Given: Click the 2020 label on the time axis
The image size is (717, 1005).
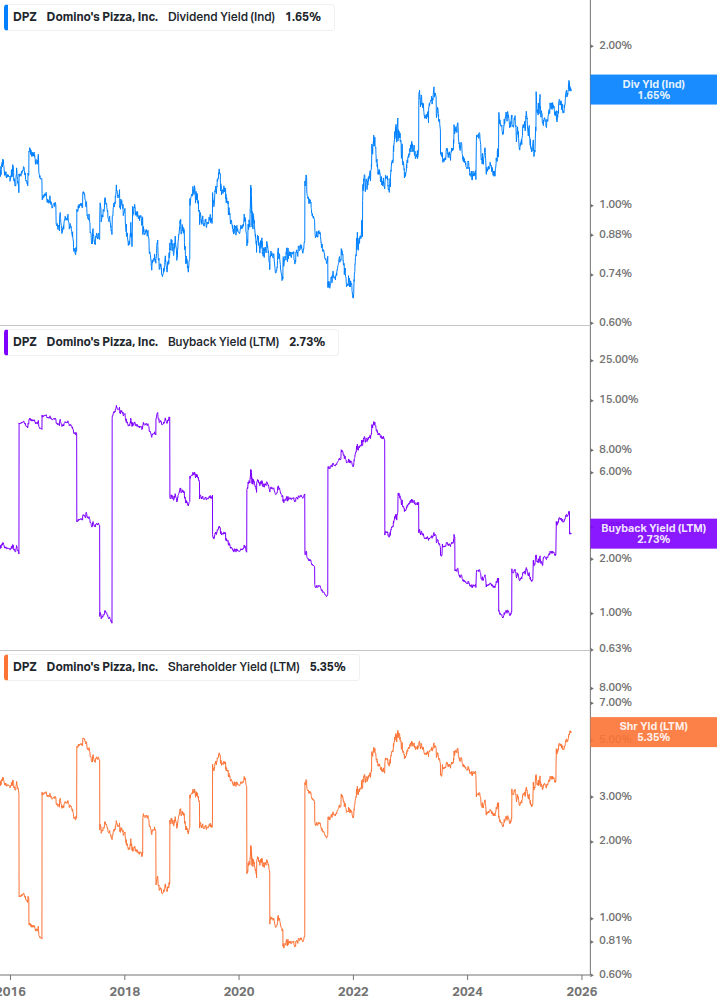Looking at the screenshot, I should [x=239, y=991].
